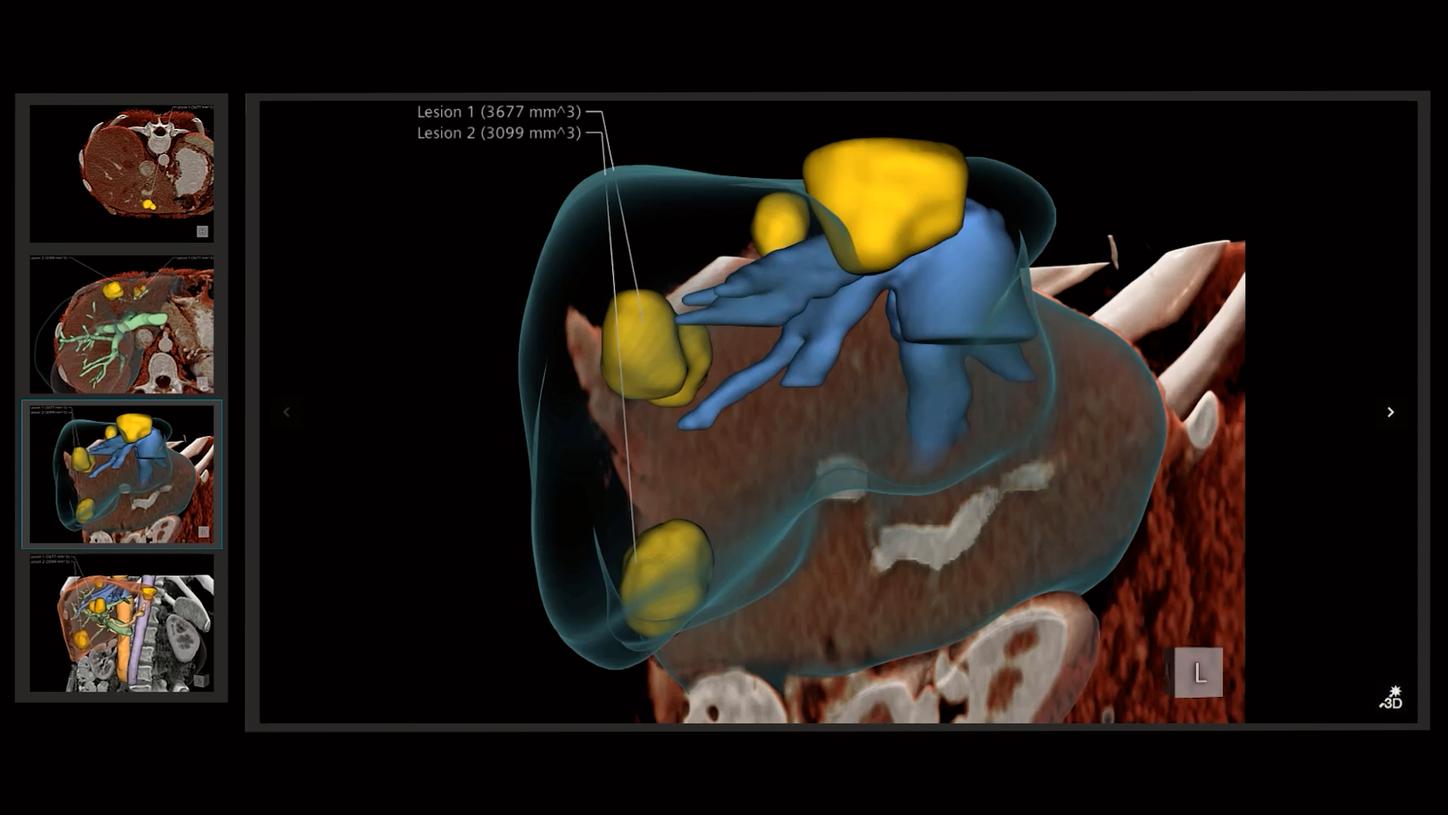Switch to the axial CT slice view
Image resolution: width=1448 pixels, height=815 pixels.
click(x=122, y=171)
